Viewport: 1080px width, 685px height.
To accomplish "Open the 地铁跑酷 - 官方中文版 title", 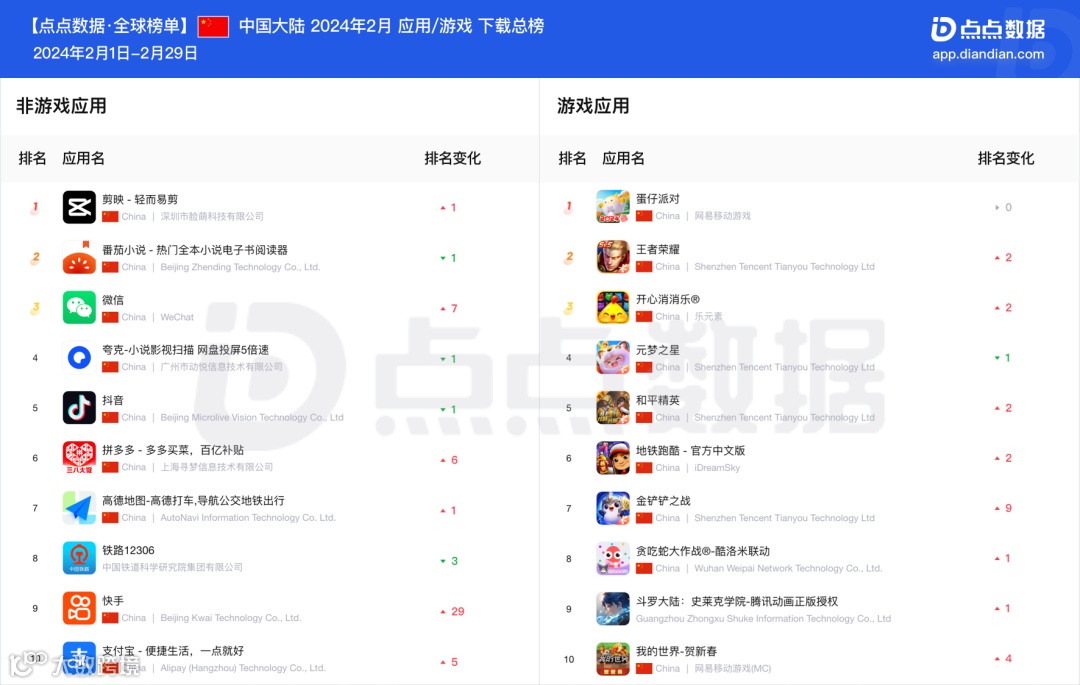I will click(690, 450).
